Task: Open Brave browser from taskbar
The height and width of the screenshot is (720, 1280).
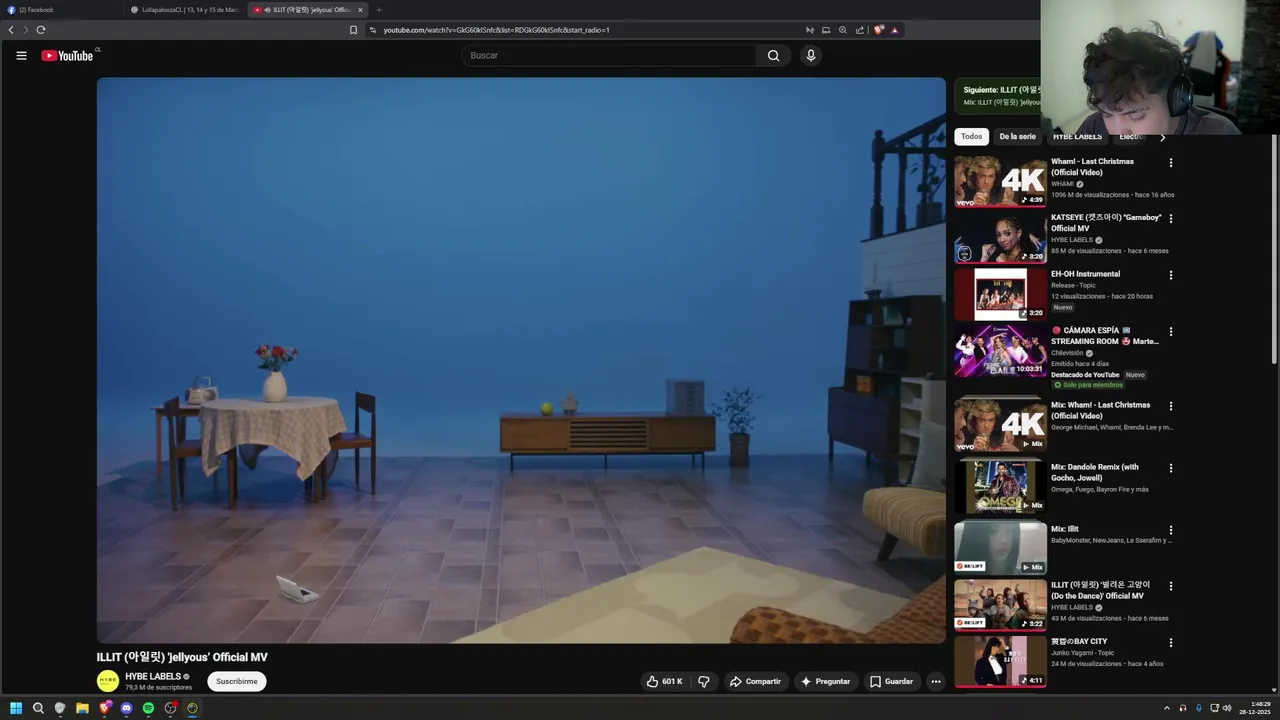Action: click(104, 708)
